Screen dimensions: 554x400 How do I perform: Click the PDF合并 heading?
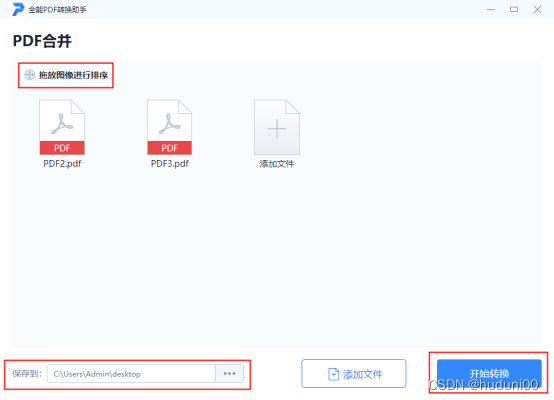point(42,41)
